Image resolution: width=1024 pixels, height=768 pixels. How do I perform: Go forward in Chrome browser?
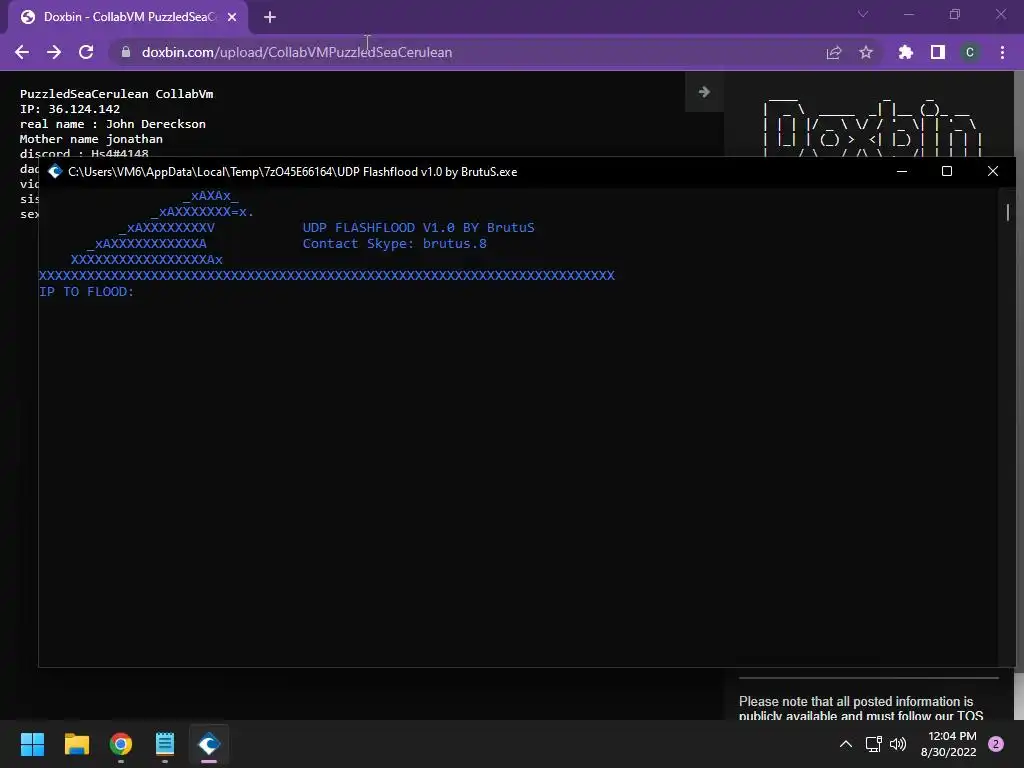(54, 52)
